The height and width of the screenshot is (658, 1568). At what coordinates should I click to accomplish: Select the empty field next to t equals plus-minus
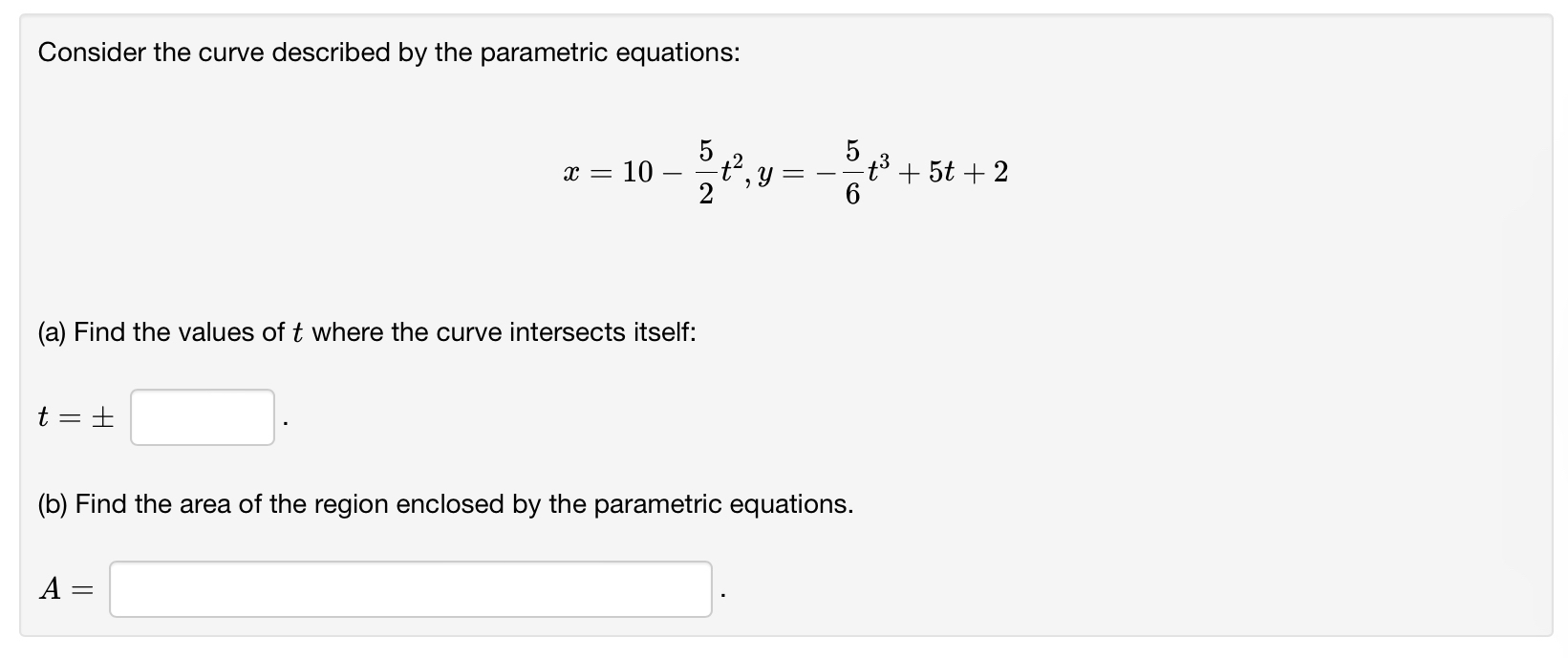[201, 417]
